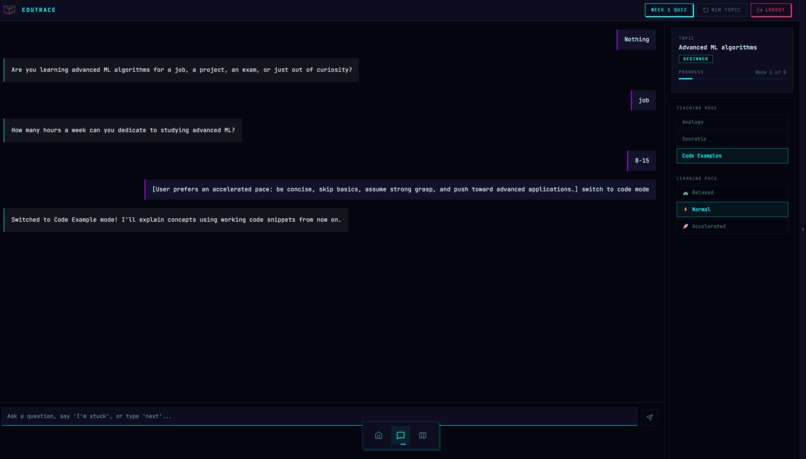
Task: Select Socratic teaching mode
Action: click(732, 139)
